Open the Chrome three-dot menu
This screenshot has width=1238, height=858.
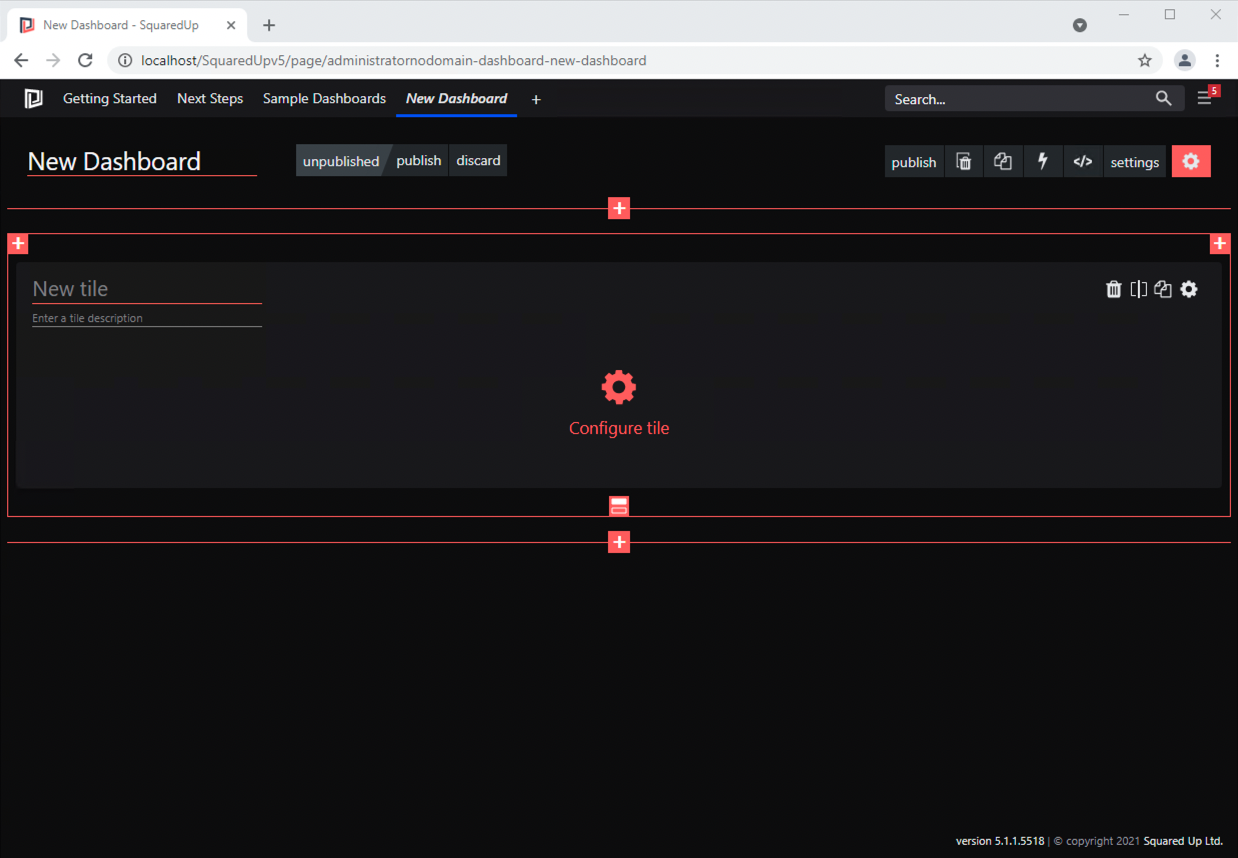(x=1217, y=60)
